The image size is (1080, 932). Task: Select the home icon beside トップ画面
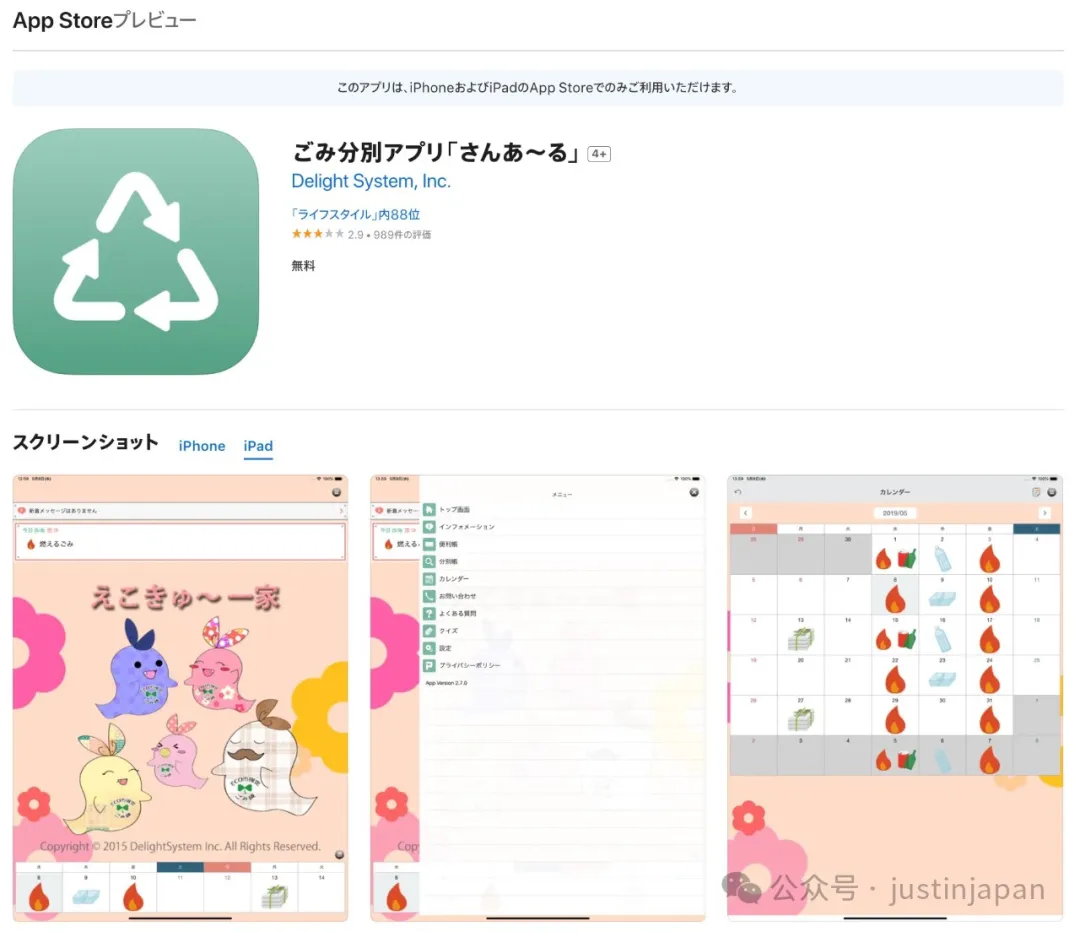[x=429, y=510]
